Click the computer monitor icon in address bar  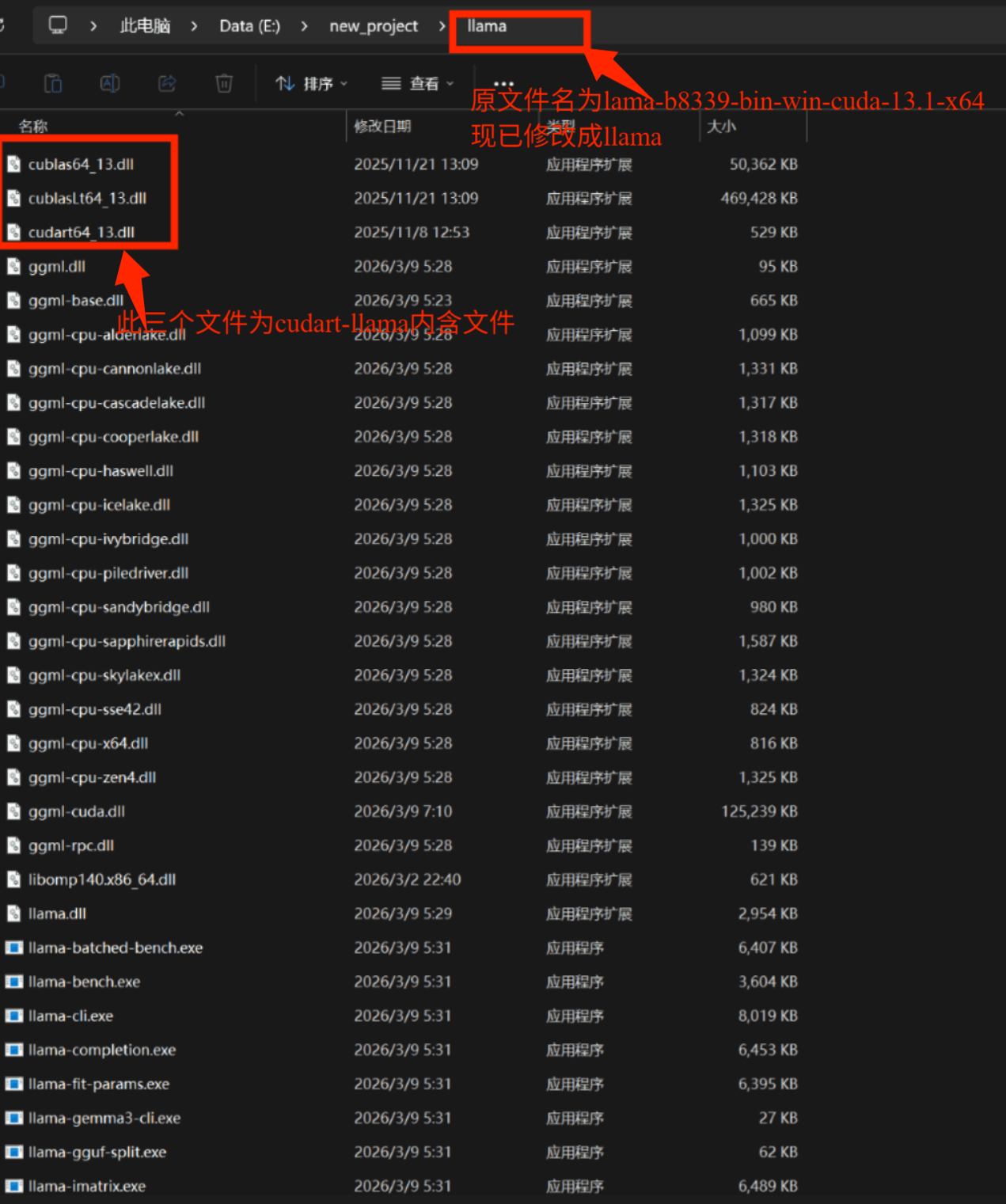58,25
